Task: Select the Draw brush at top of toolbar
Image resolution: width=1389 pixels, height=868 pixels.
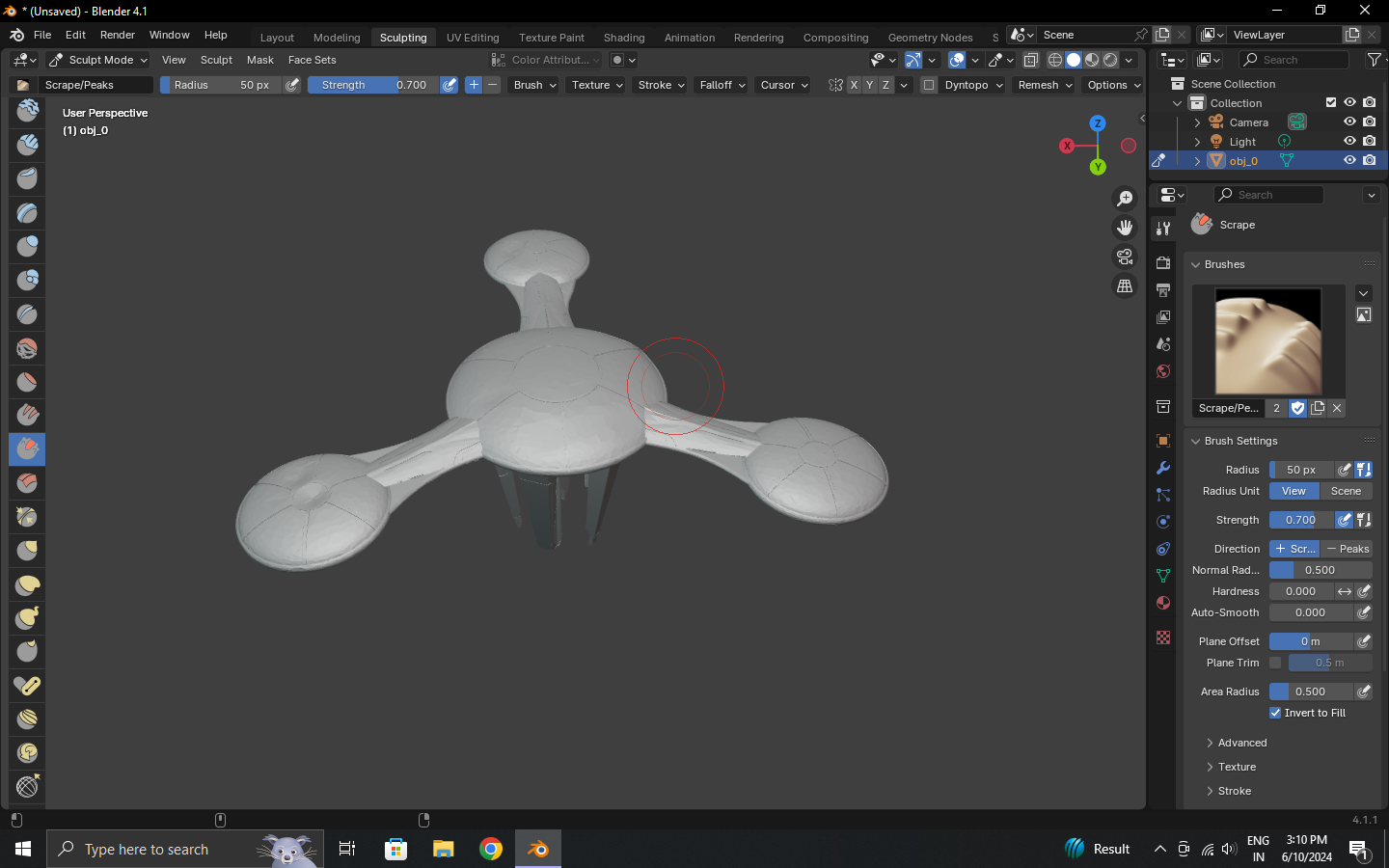Action: click(x=26, y=110)
